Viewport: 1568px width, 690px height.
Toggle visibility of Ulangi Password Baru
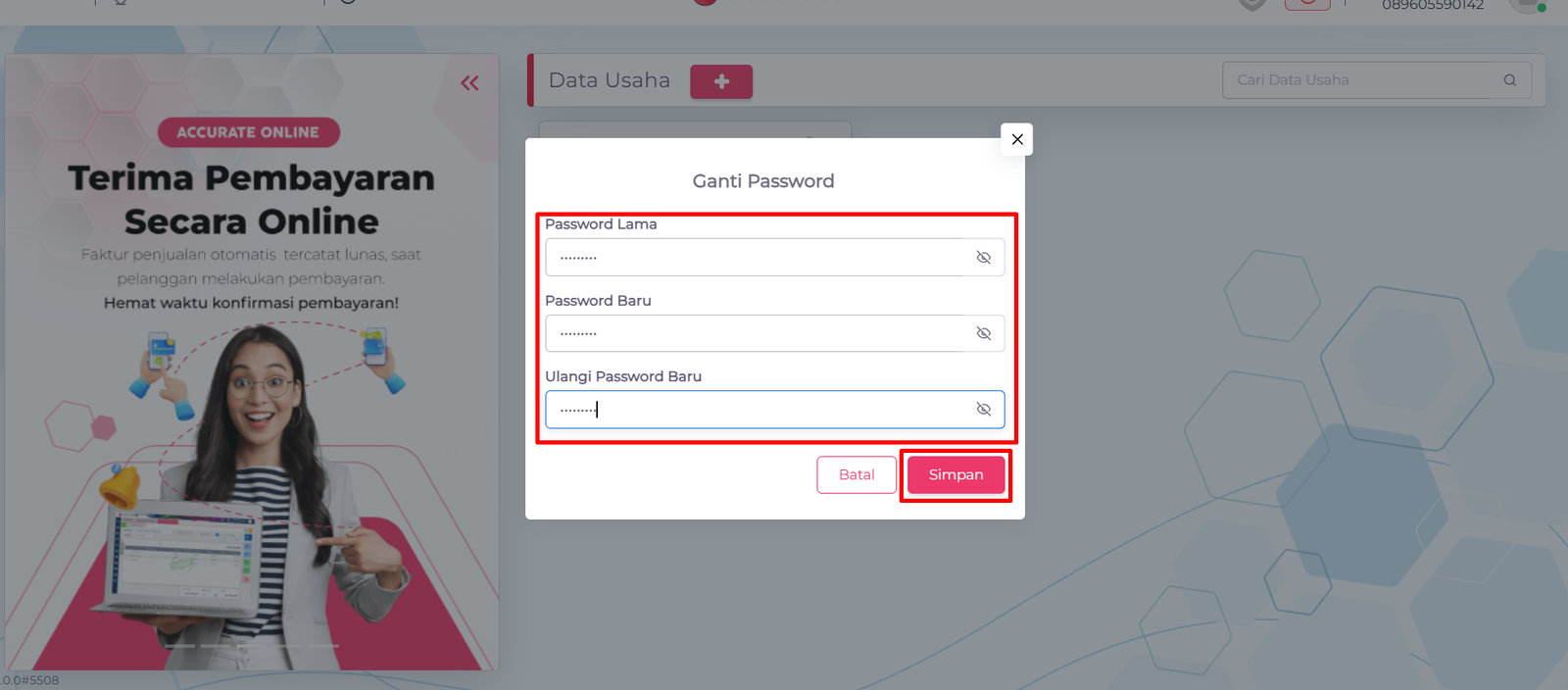click(984, 409)
